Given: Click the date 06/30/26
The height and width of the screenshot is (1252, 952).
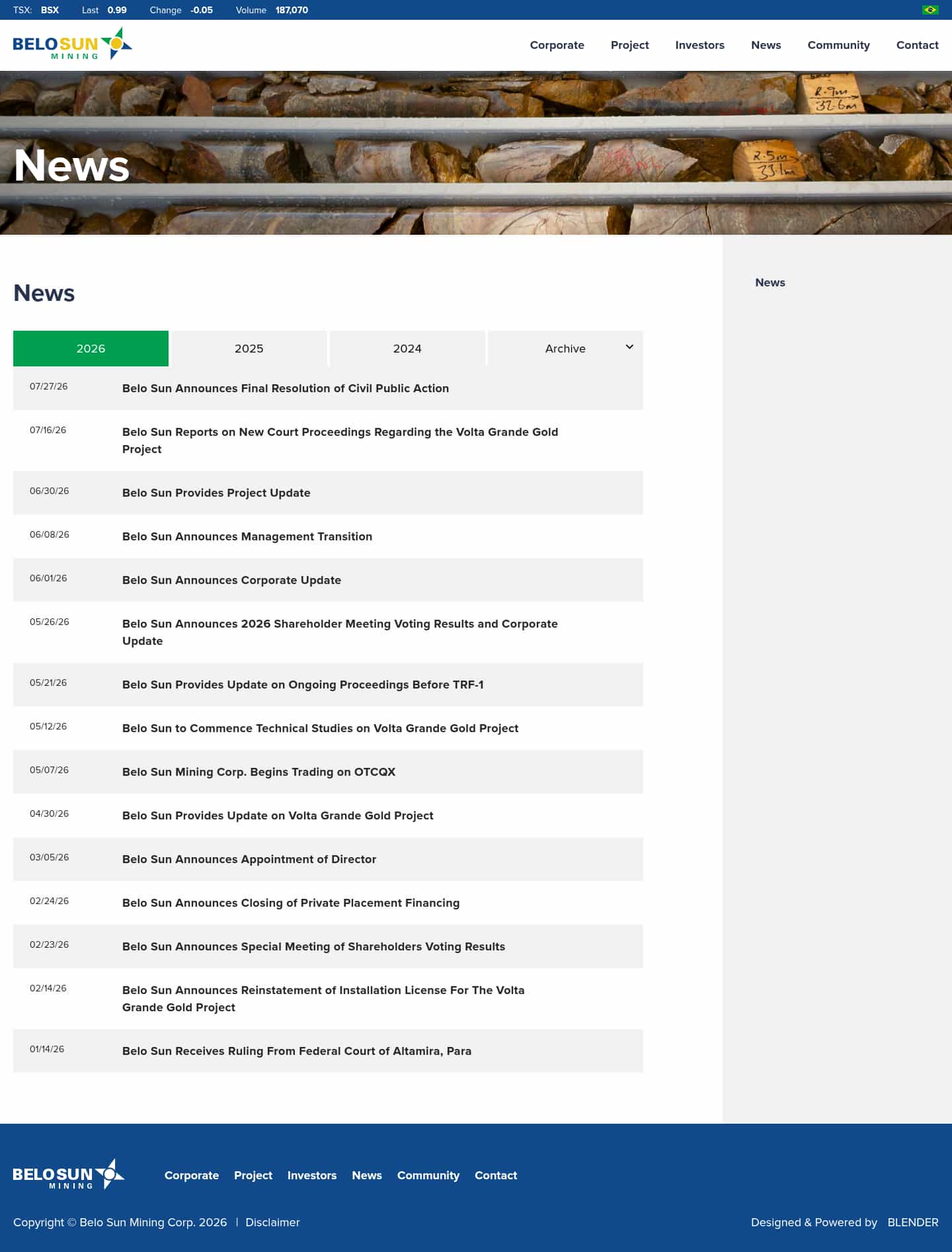Looking at the screenshot, I should pos(49,491).
